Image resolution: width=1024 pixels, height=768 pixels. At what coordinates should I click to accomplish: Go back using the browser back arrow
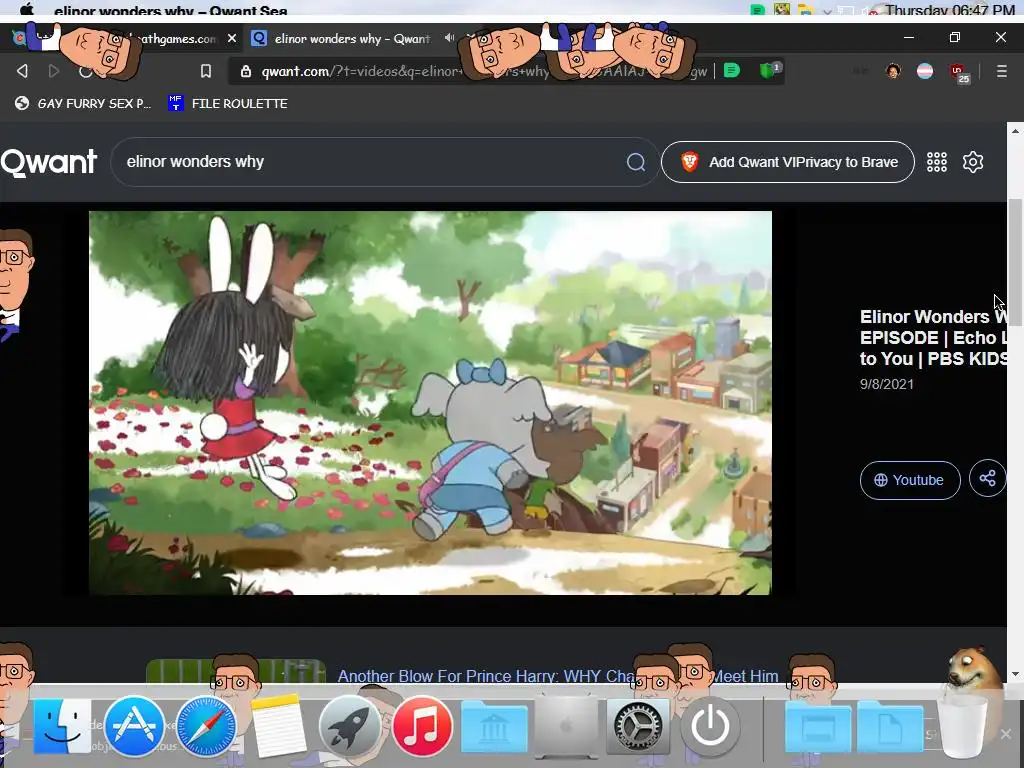pos(22,71)
